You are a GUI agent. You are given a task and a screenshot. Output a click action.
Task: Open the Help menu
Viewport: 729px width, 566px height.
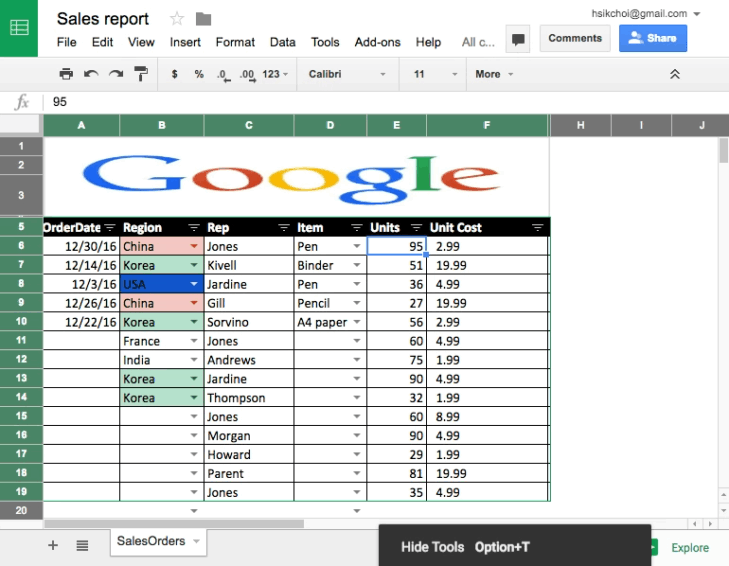[428, 42]
